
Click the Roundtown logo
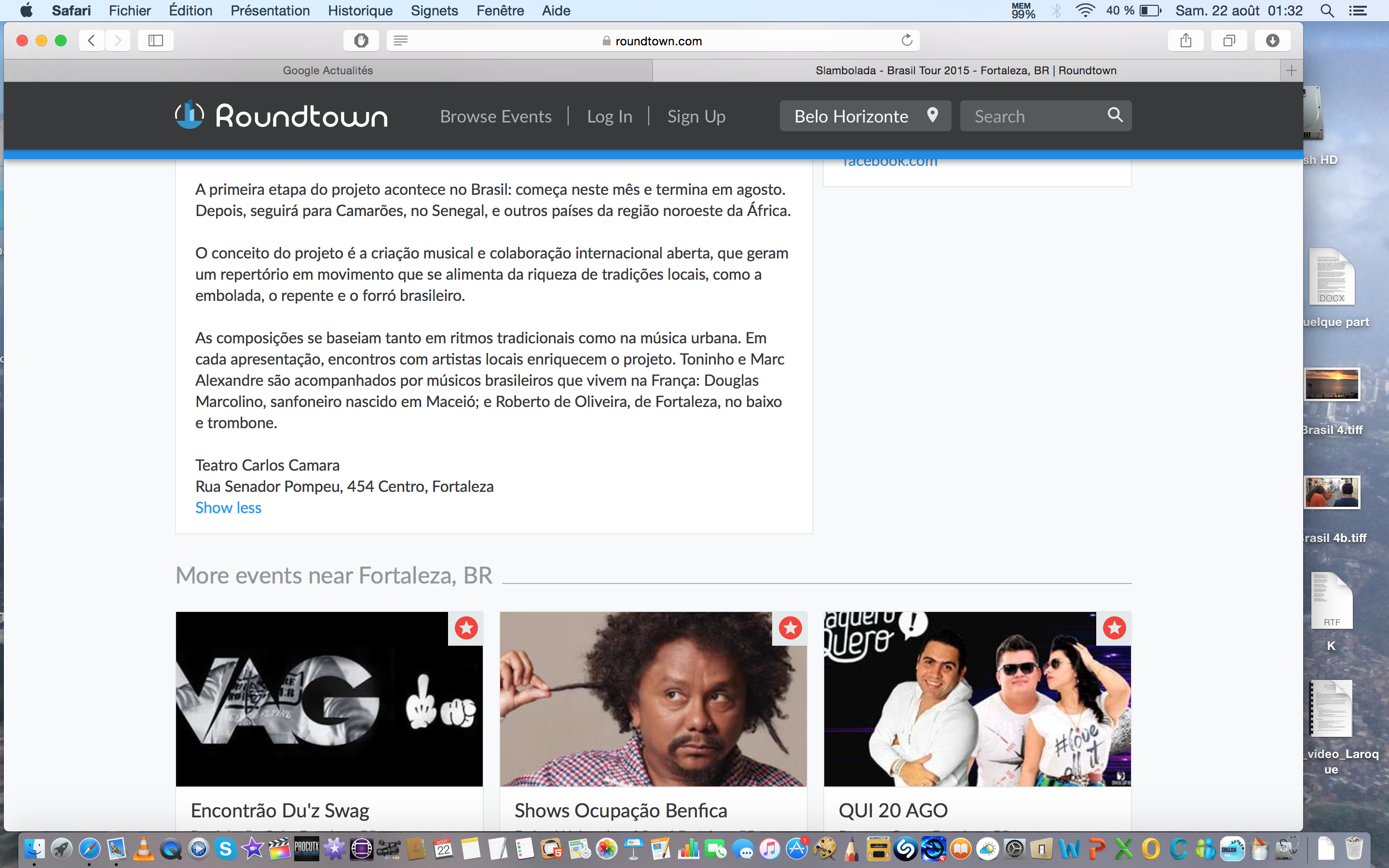tap(281, 115)
